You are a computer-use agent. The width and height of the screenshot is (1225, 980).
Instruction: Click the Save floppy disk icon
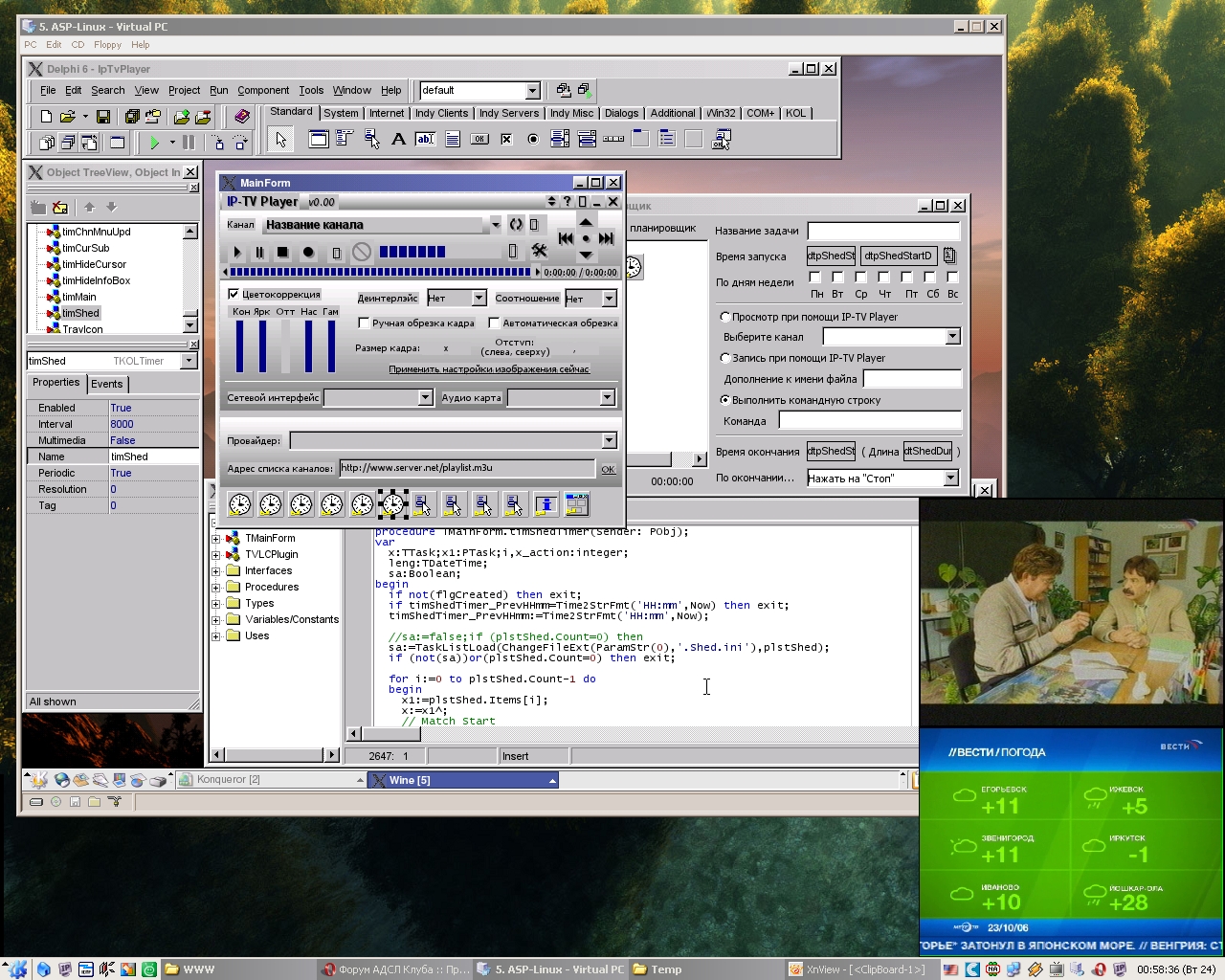(103, 117)
